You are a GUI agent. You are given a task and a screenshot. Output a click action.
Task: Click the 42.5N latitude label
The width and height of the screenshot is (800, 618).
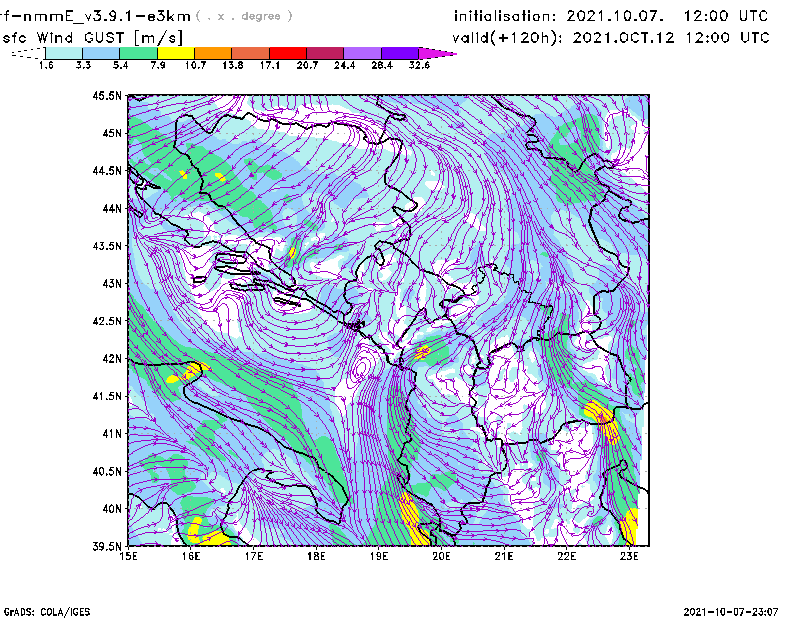[107, 321]
